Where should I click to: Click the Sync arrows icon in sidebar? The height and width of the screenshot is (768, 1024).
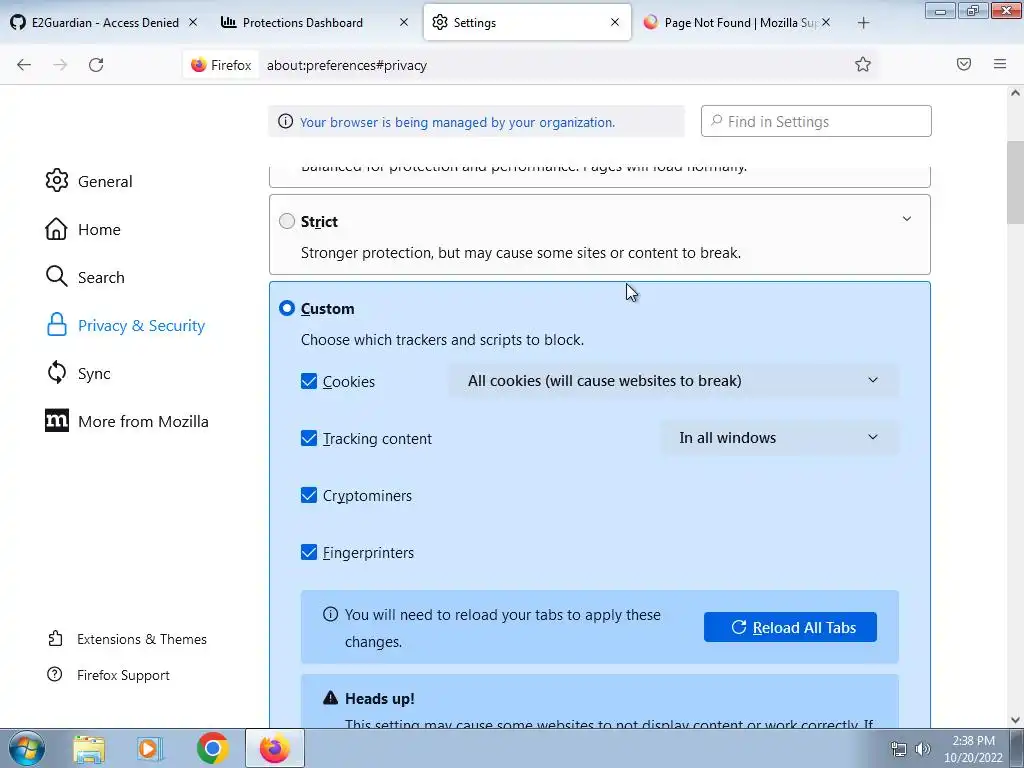pos(57,373)
